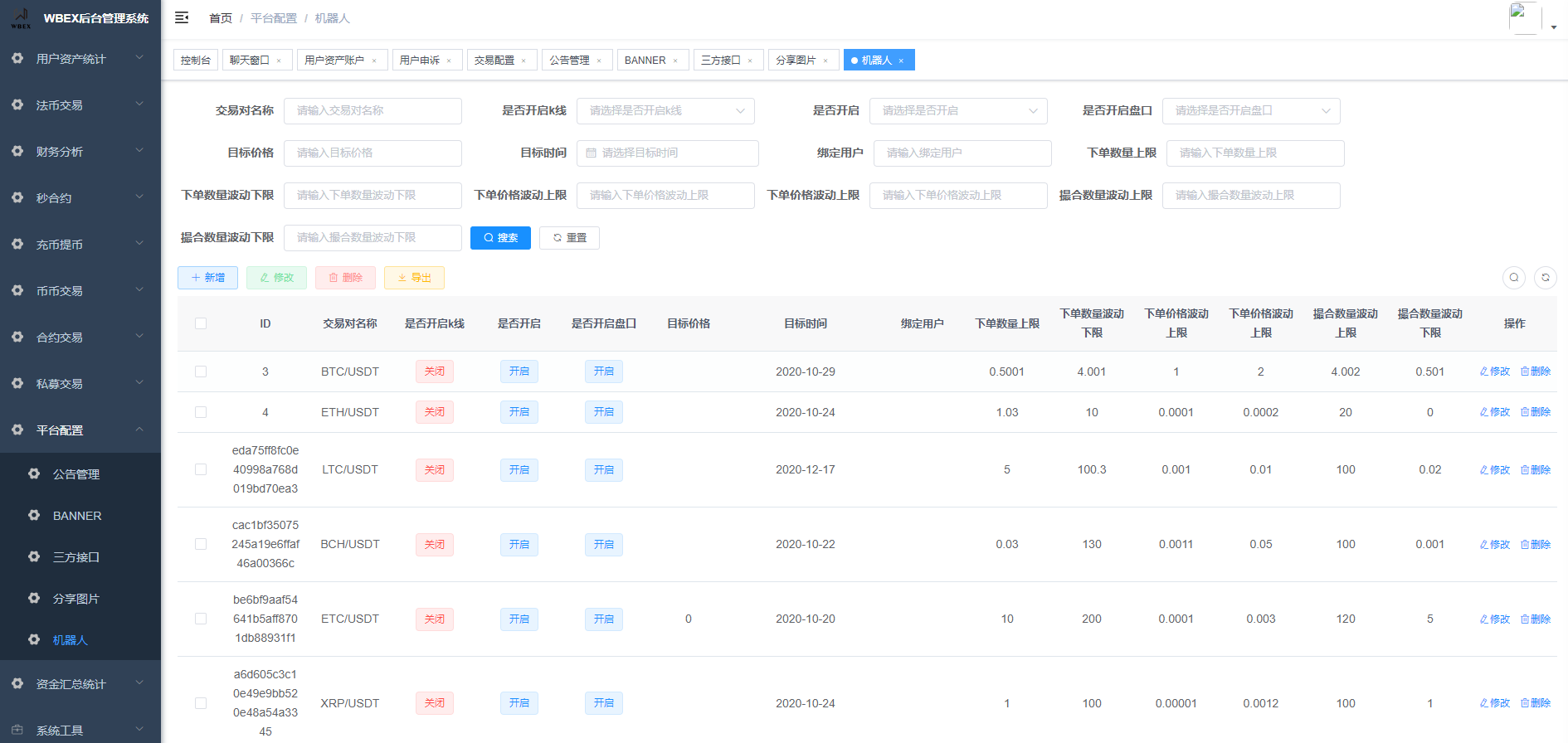Edit the ETH/USDT robot row
This screenshot has width=1568, height=743.
[1494, 412]
